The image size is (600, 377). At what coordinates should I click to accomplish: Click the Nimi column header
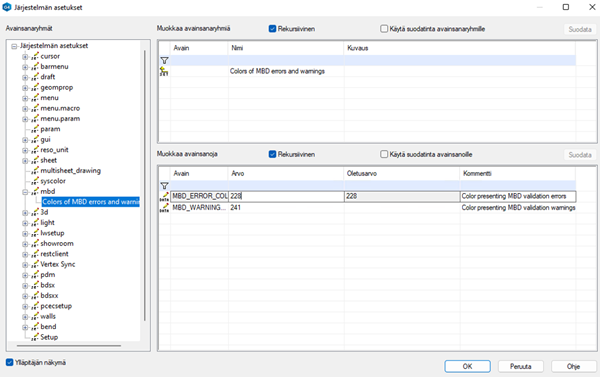pyautogui.click(x=286, y=48)
